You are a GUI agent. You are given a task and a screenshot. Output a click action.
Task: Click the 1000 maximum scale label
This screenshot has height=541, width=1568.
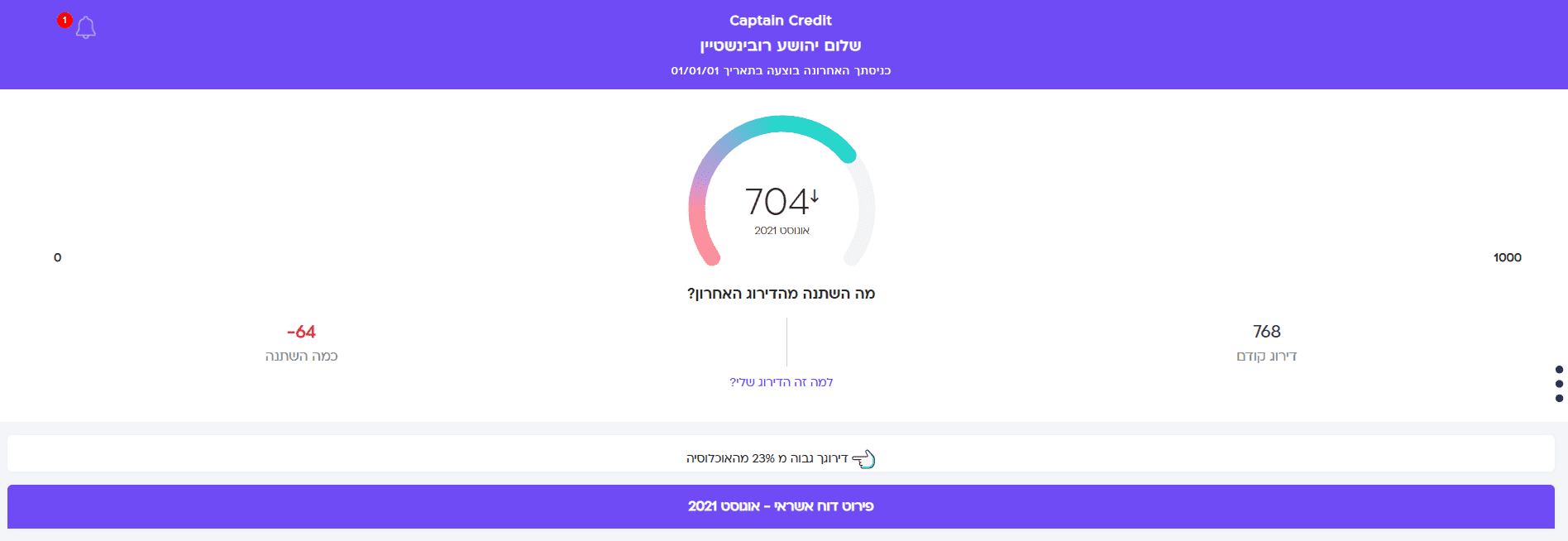pyautogui.click(x=1507, y=257)
